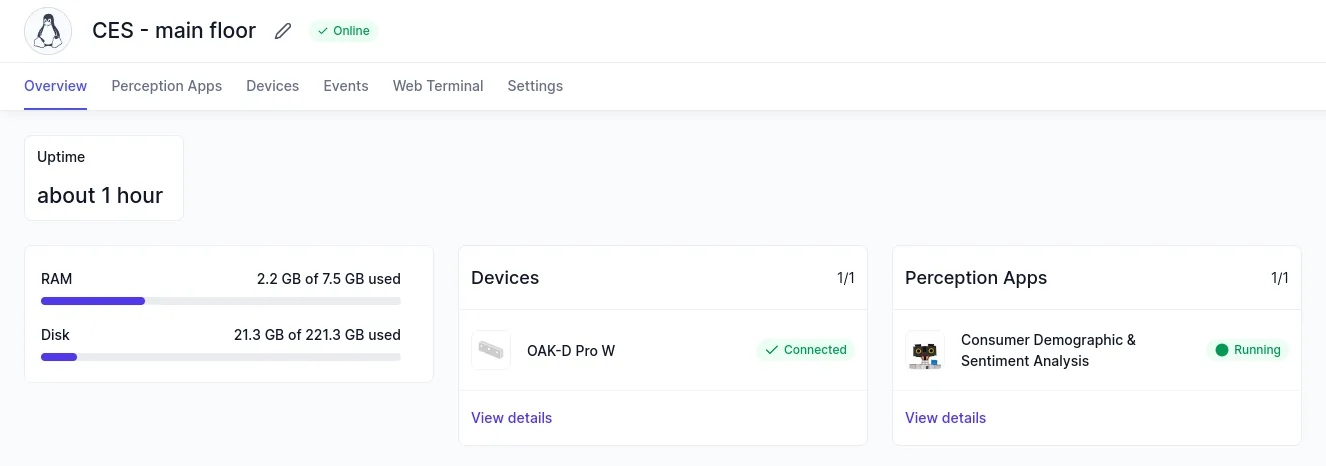
Task: Switch to the Devices tab
Action: 272,86
